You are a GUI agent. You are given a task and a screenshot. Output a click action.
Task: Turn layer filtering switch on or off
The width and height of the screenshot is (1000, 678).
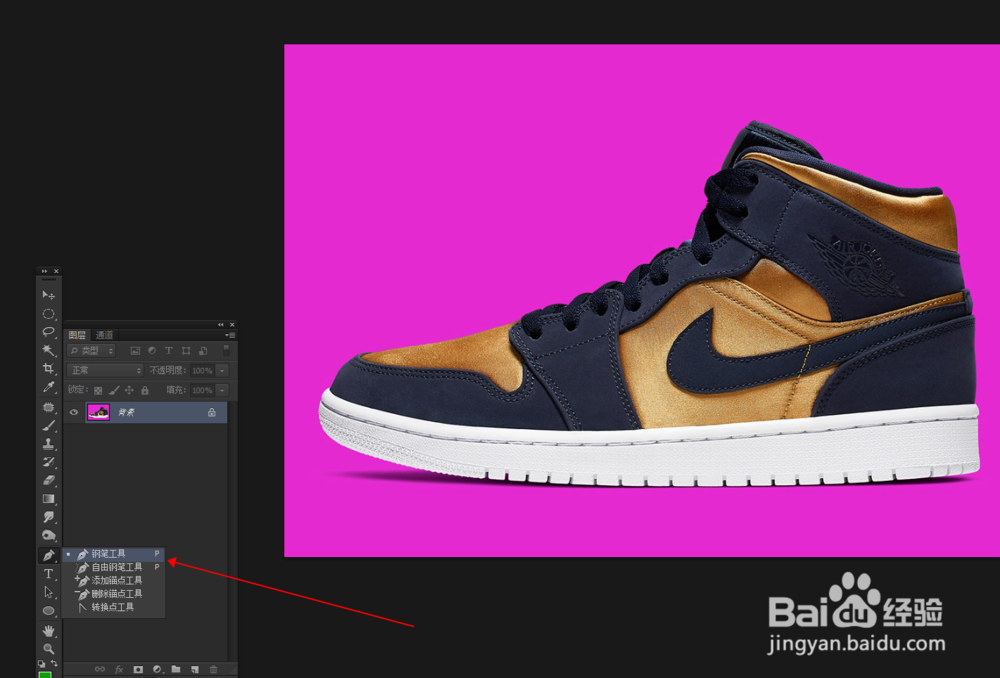point(226,351)
